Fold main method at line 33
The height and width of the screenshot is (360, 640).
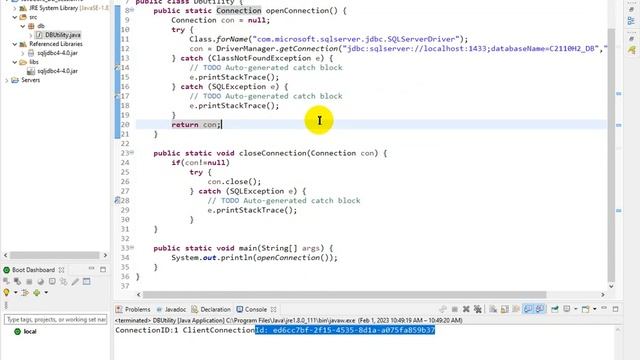(x=132, y=247)
